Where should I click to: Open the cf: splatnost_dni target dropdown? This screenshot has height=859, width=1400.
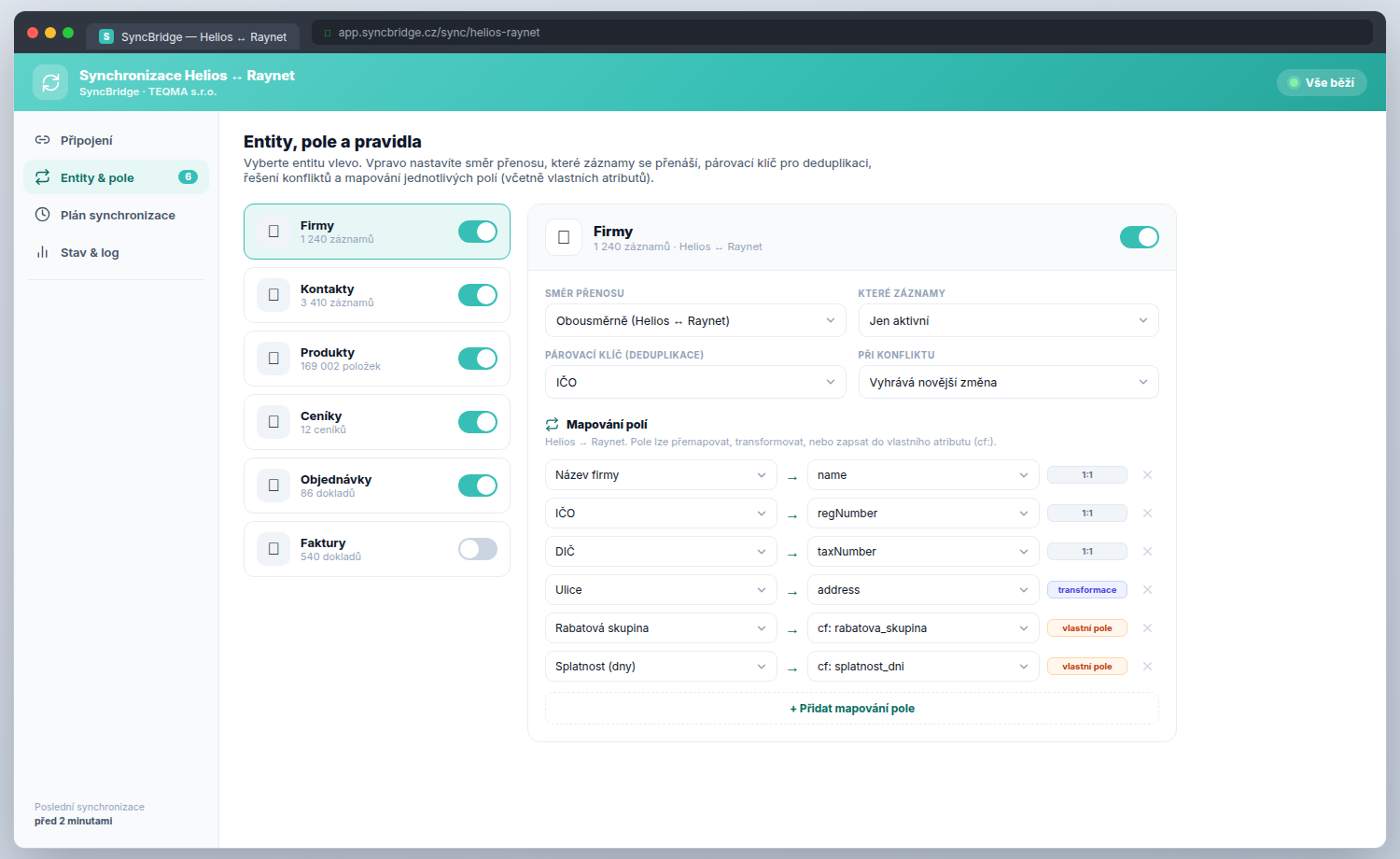(923, 667)
